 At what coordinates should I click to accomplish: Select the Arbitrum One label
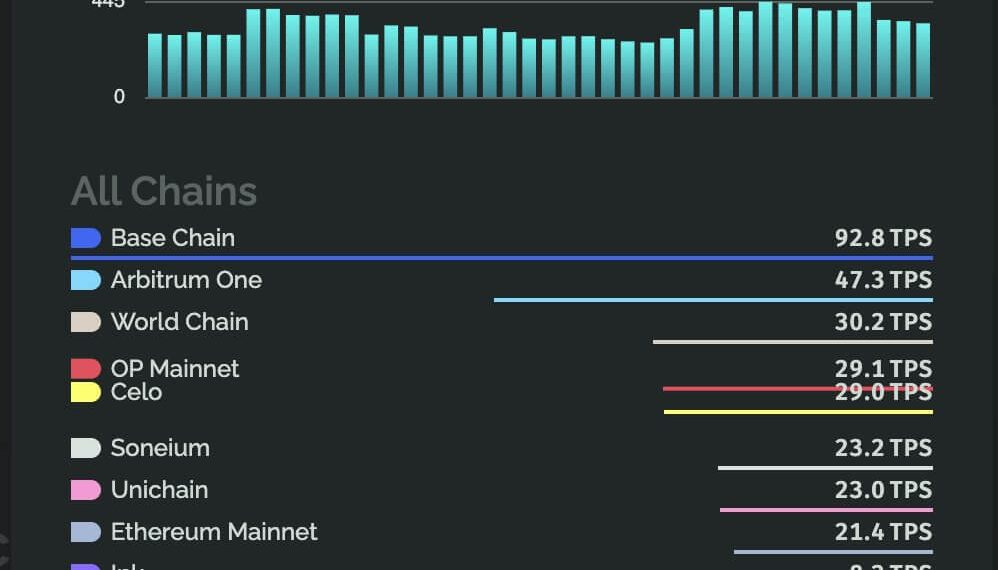tap(186, 280)
